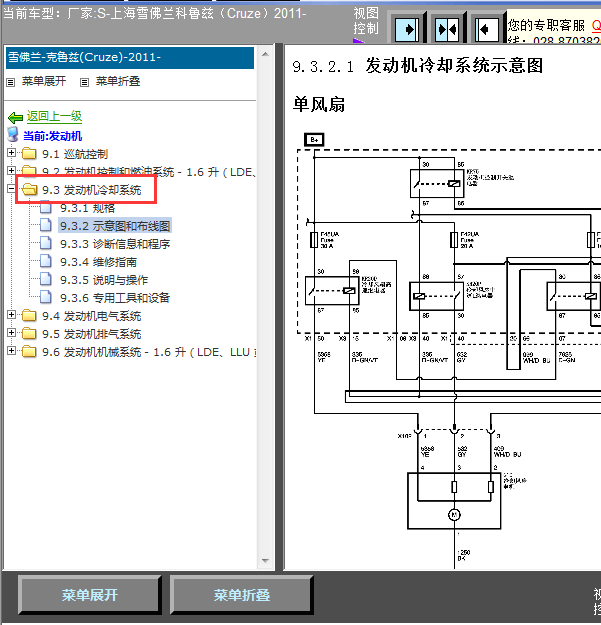Image resolution: width=601 pixels, height=625 pixels.
Task: Click the B+ box in the diagram
Action: coord(314,140)
